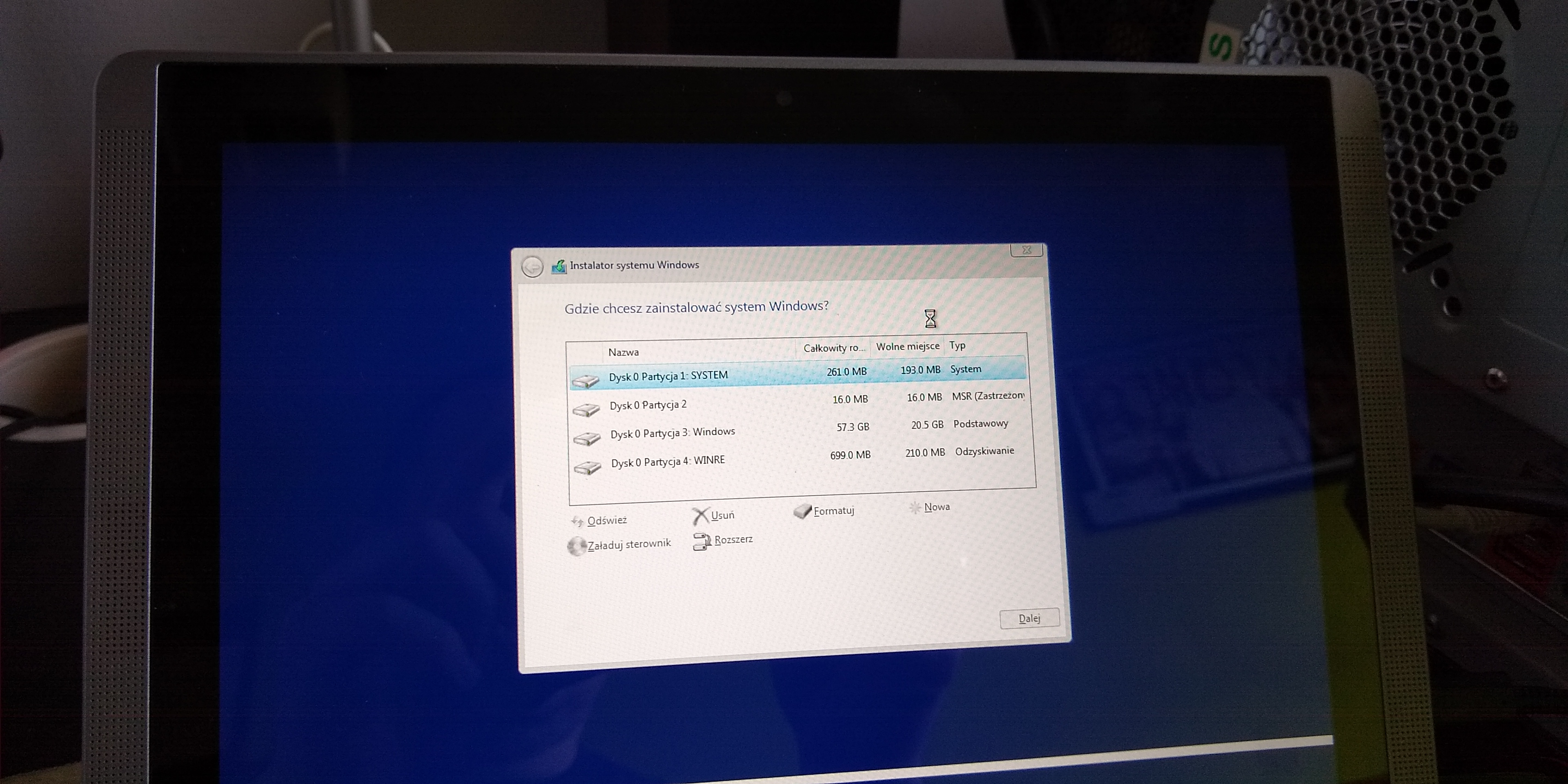Click the icon beside Rozszerz
Screen dimensions: 1568x784
coord(702,542)
